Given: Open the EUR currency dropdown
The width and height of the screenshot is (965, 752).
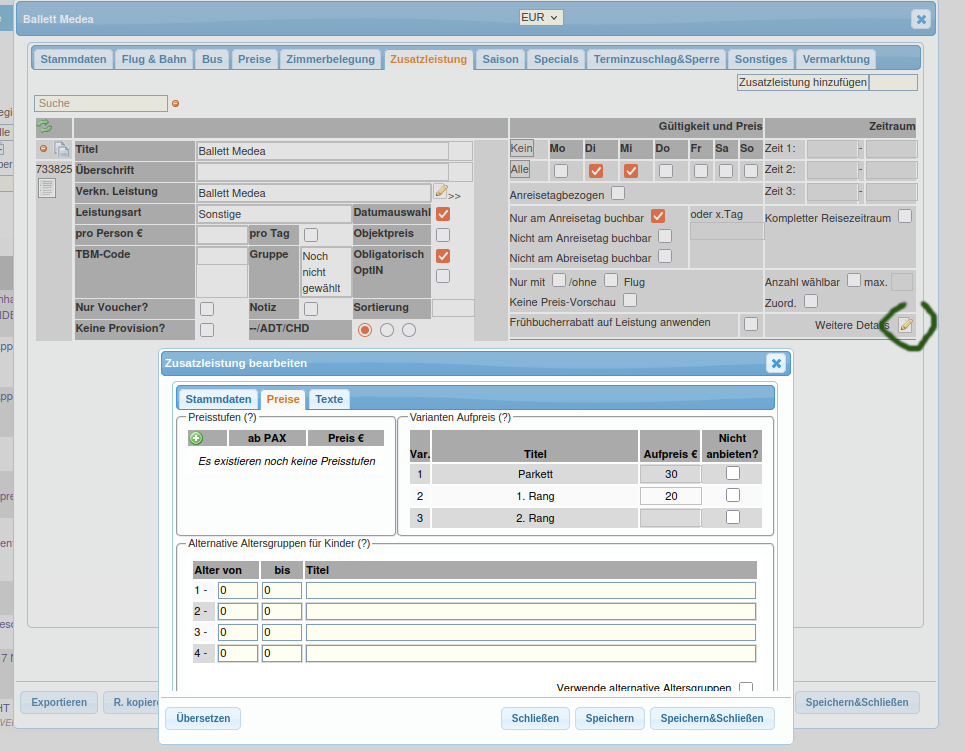Looking at the screenshot, I should [541, 17].
